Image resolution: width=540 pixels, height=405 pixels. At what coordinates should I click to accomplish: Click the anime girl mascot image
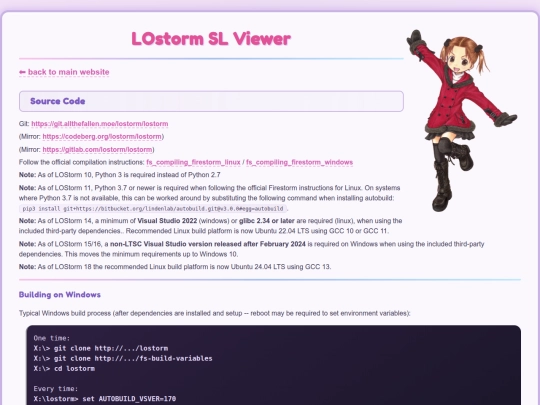tap(461, 120)
